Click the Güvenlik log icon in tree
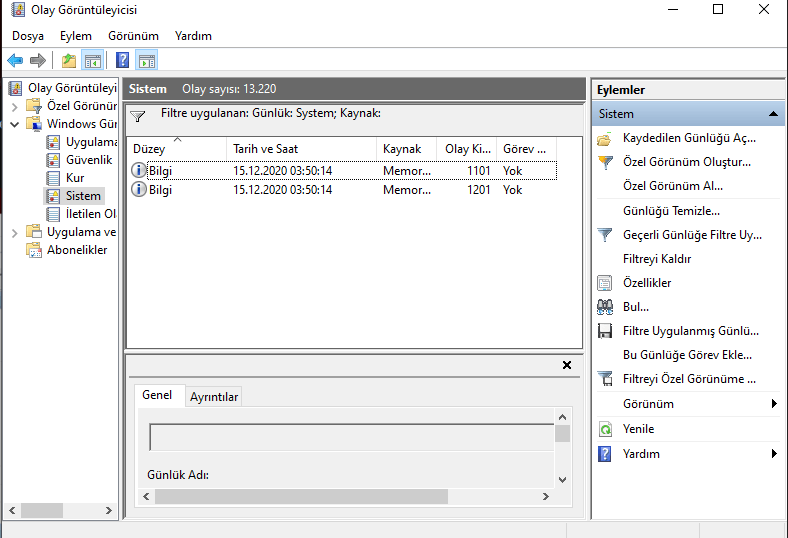788x538 pixels. click(x=53, y=160)
